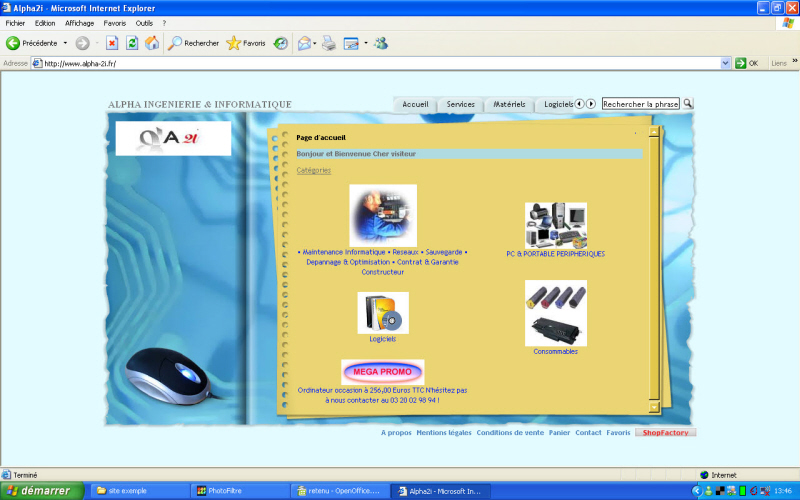Click the Refresh page icon
This screenshot has height=500, width=800.
point(132,43)
